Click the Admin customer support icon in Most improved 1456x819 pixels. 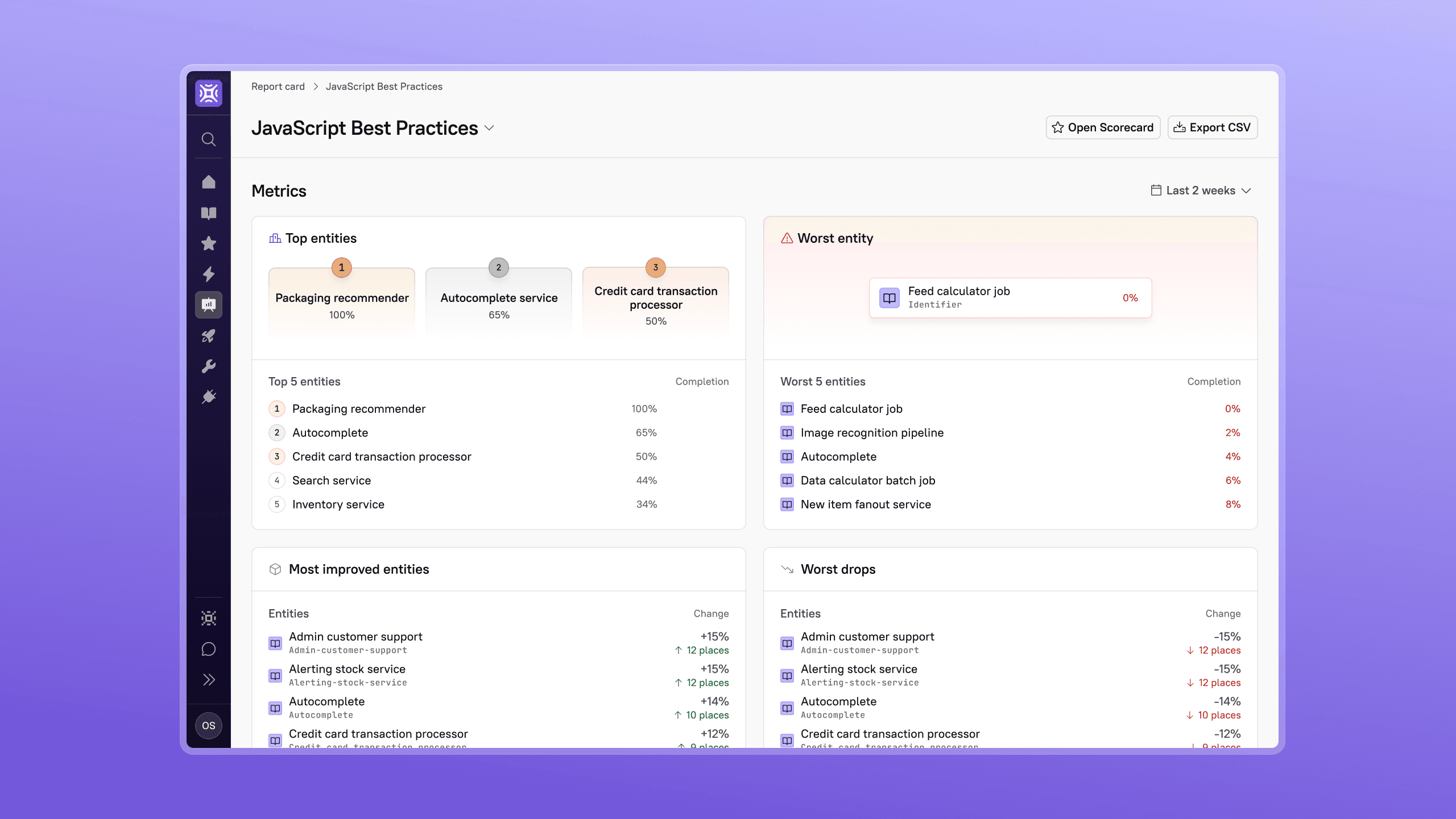(x=275, y=643)
